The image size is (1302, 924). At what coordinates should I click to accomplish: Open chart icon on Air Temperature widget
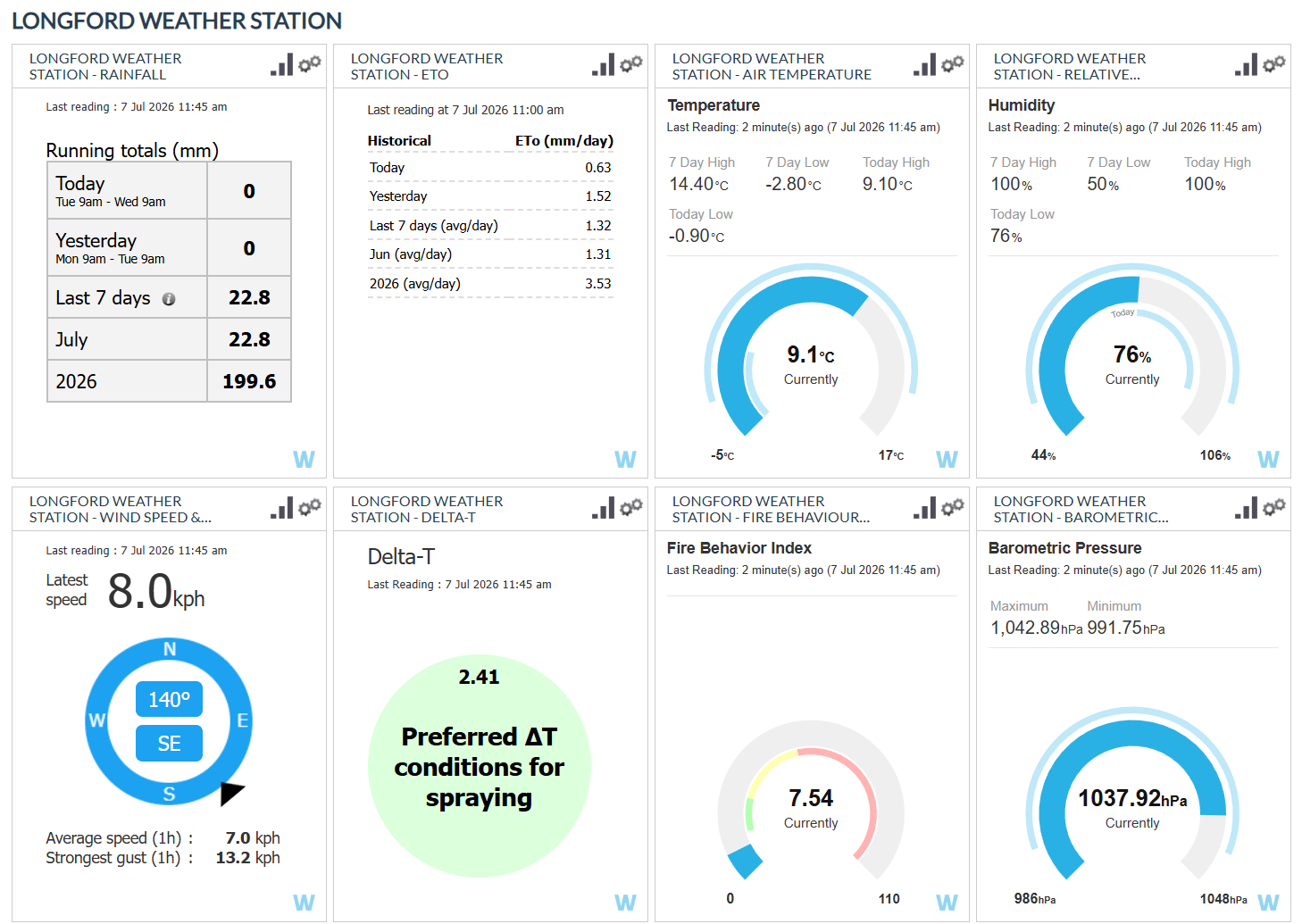pos(925,64)
